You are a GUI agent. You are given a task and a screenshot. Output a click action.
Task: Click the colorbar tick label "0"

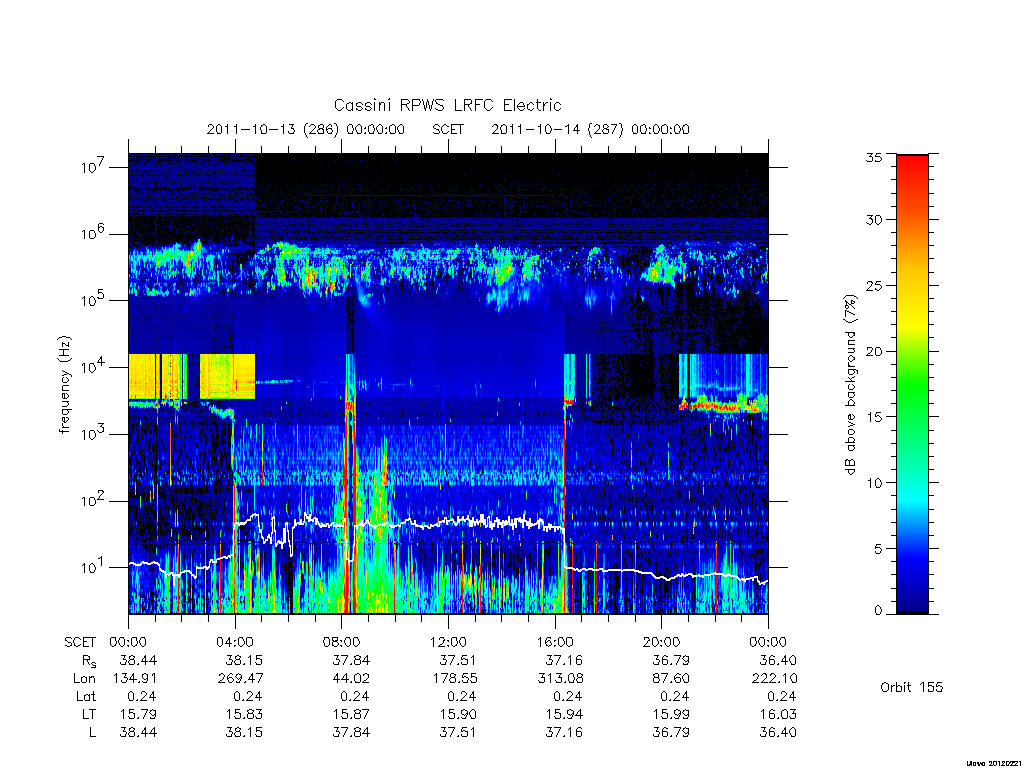878,611
